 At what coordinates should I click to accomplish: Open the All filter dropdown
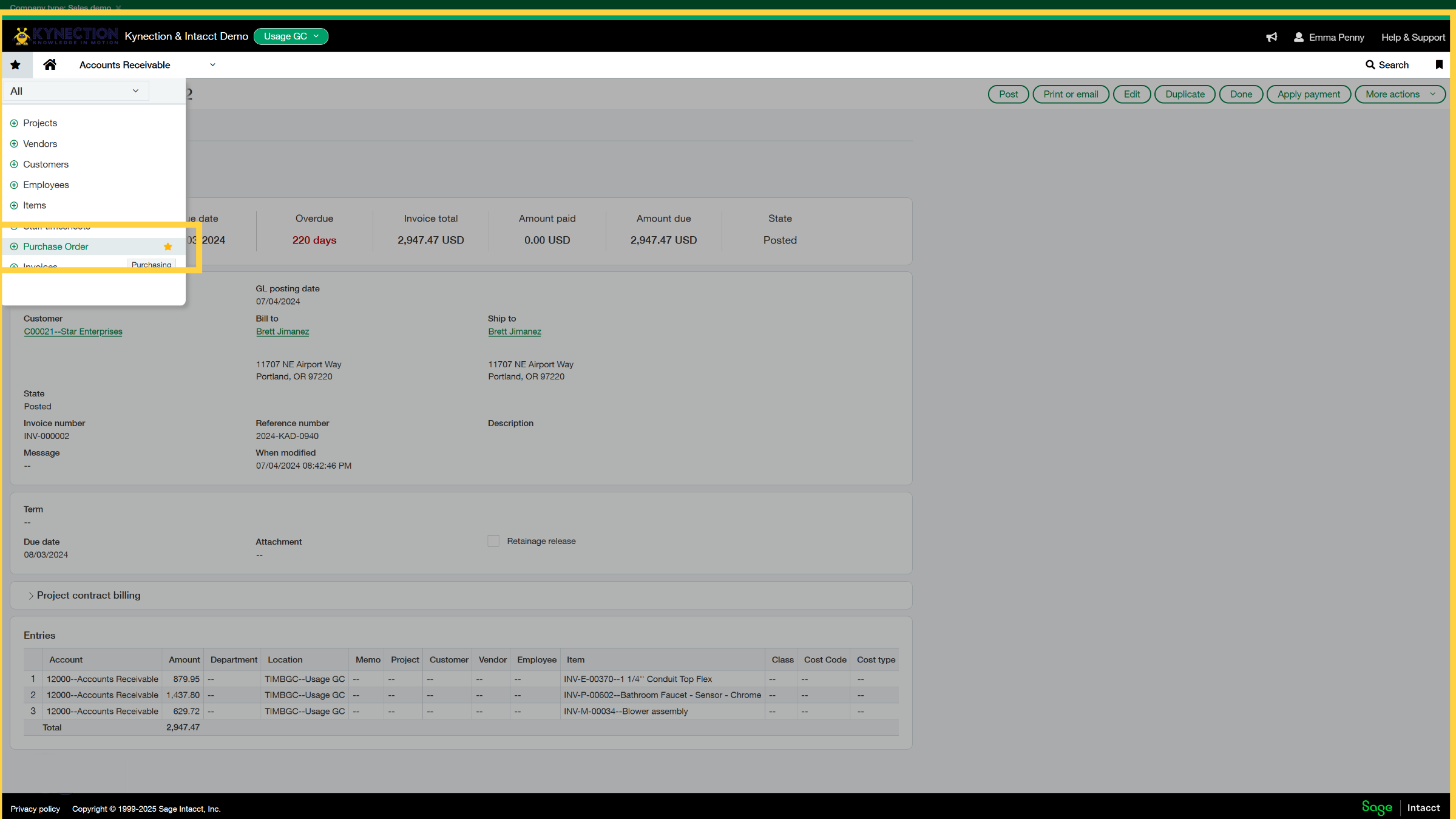coord(75,91)
